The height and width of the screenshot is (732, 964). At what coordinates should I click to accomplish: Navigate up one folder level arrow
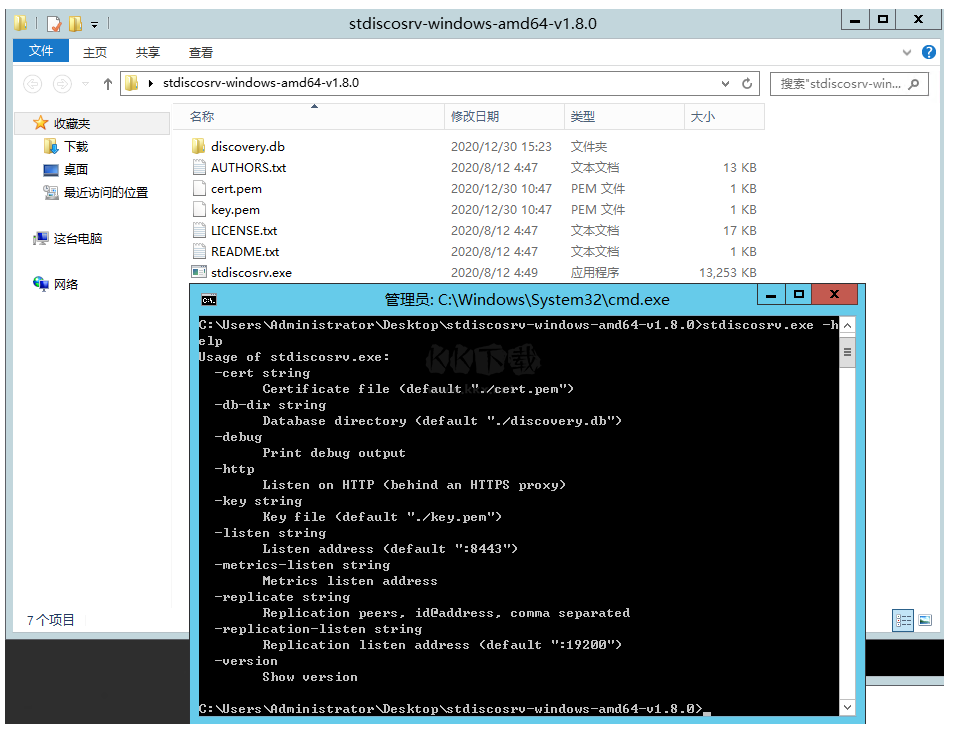tap(108, 84)
